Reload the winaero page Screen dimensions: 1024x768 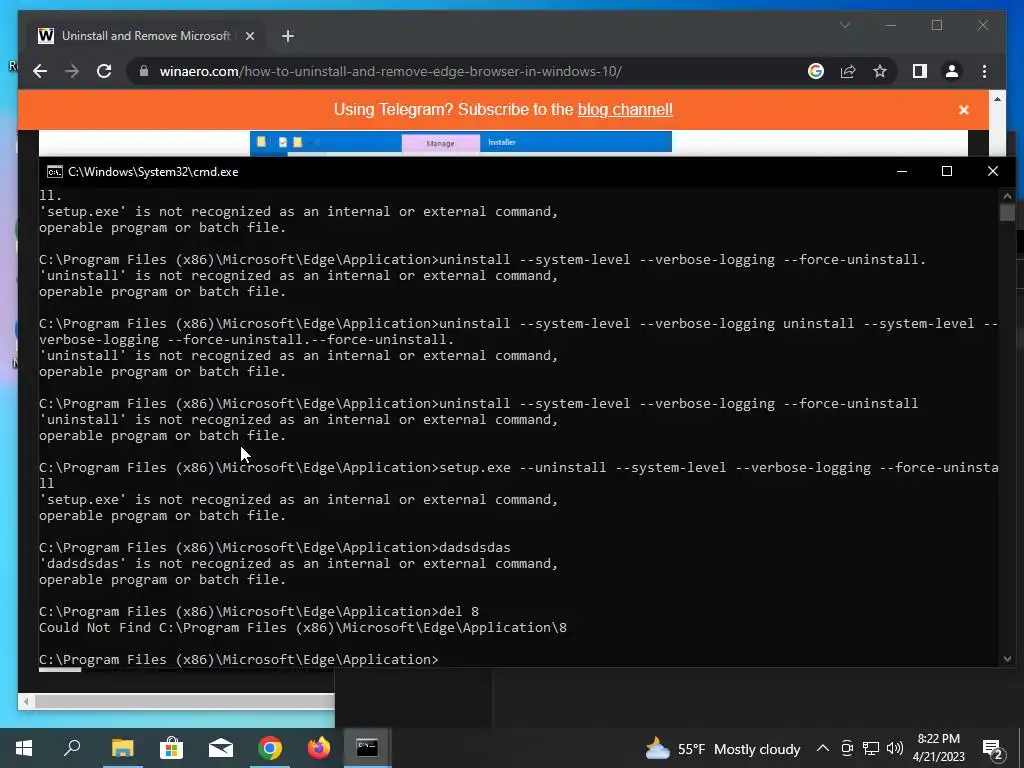click(104, 71)
